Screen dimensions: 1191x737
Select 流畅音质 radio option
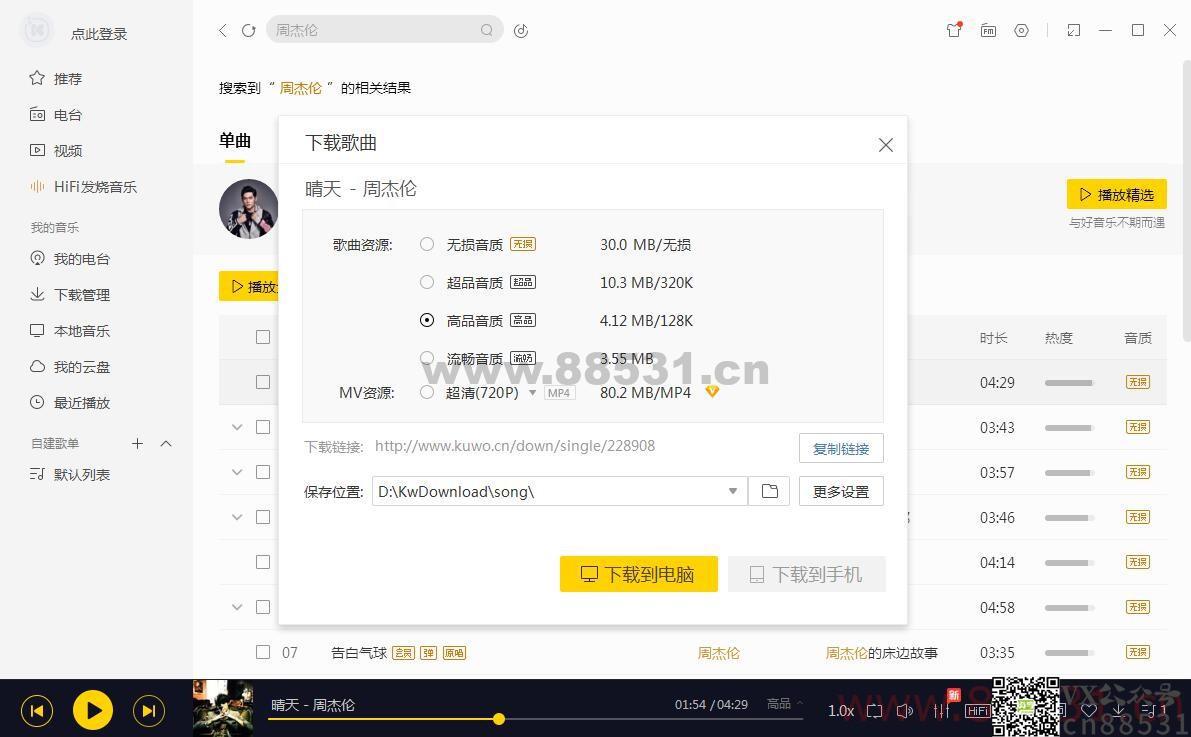click(x=427, y=357)
